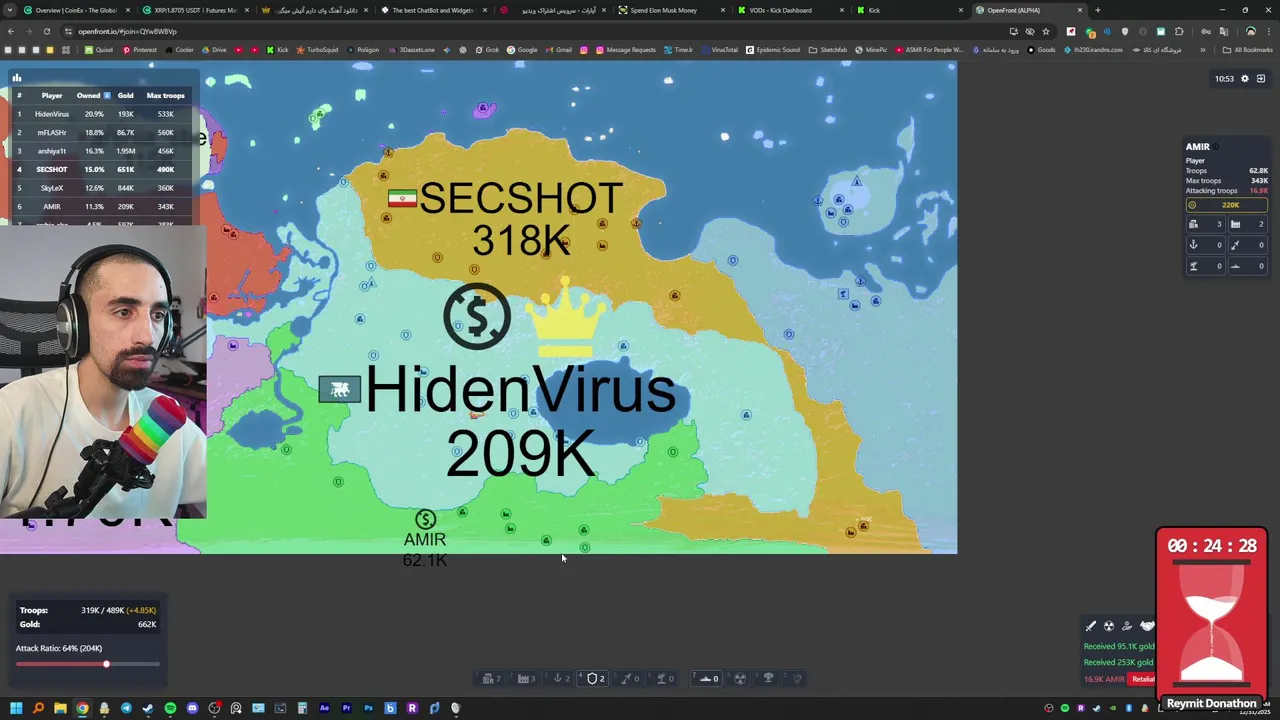Open a new browser tab
Viewport: 1280px width, 720px height.
(x=1097, y=10)
